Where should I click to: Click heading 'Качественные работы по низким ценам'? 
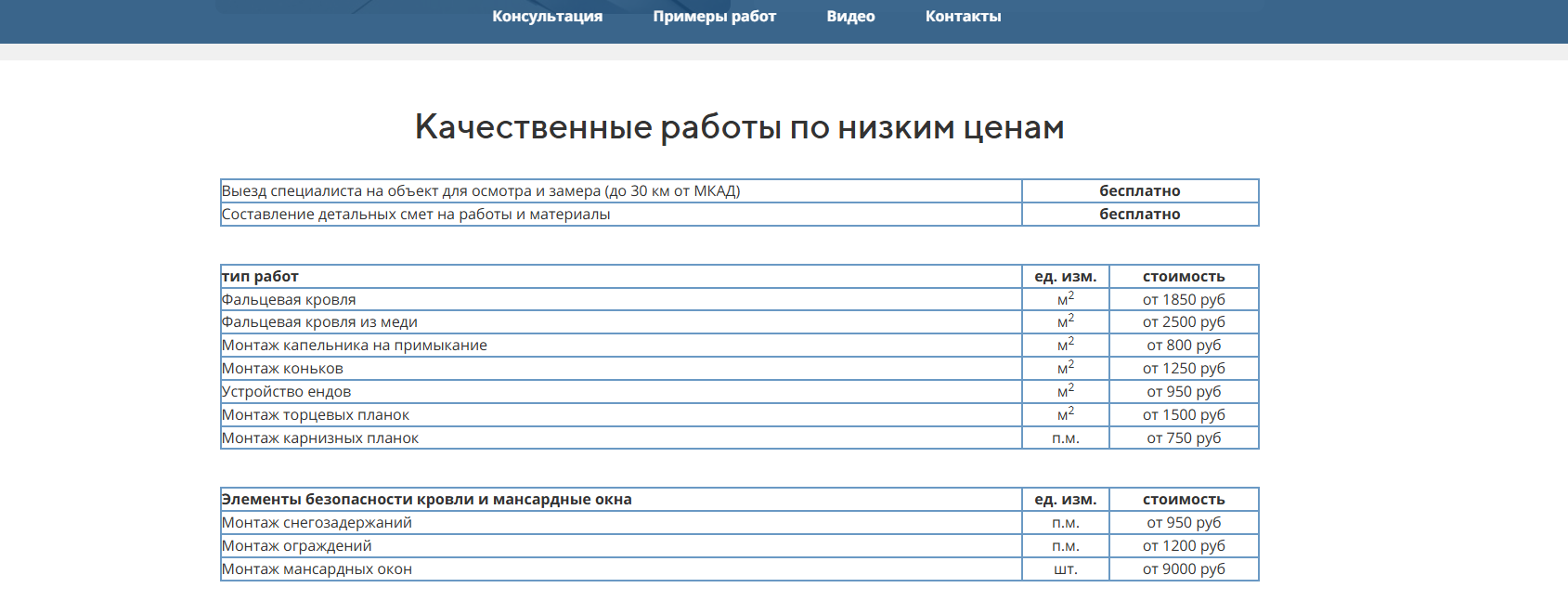[739, 126]
